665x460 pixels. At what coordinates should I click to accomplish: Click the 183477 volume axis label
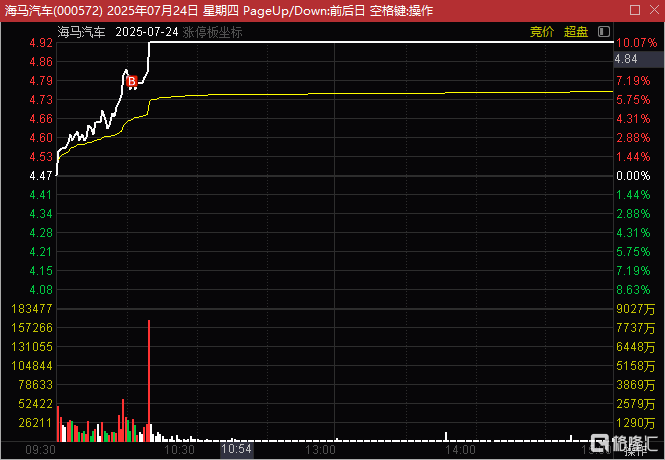pyautogui.click(x=32, y=309)
